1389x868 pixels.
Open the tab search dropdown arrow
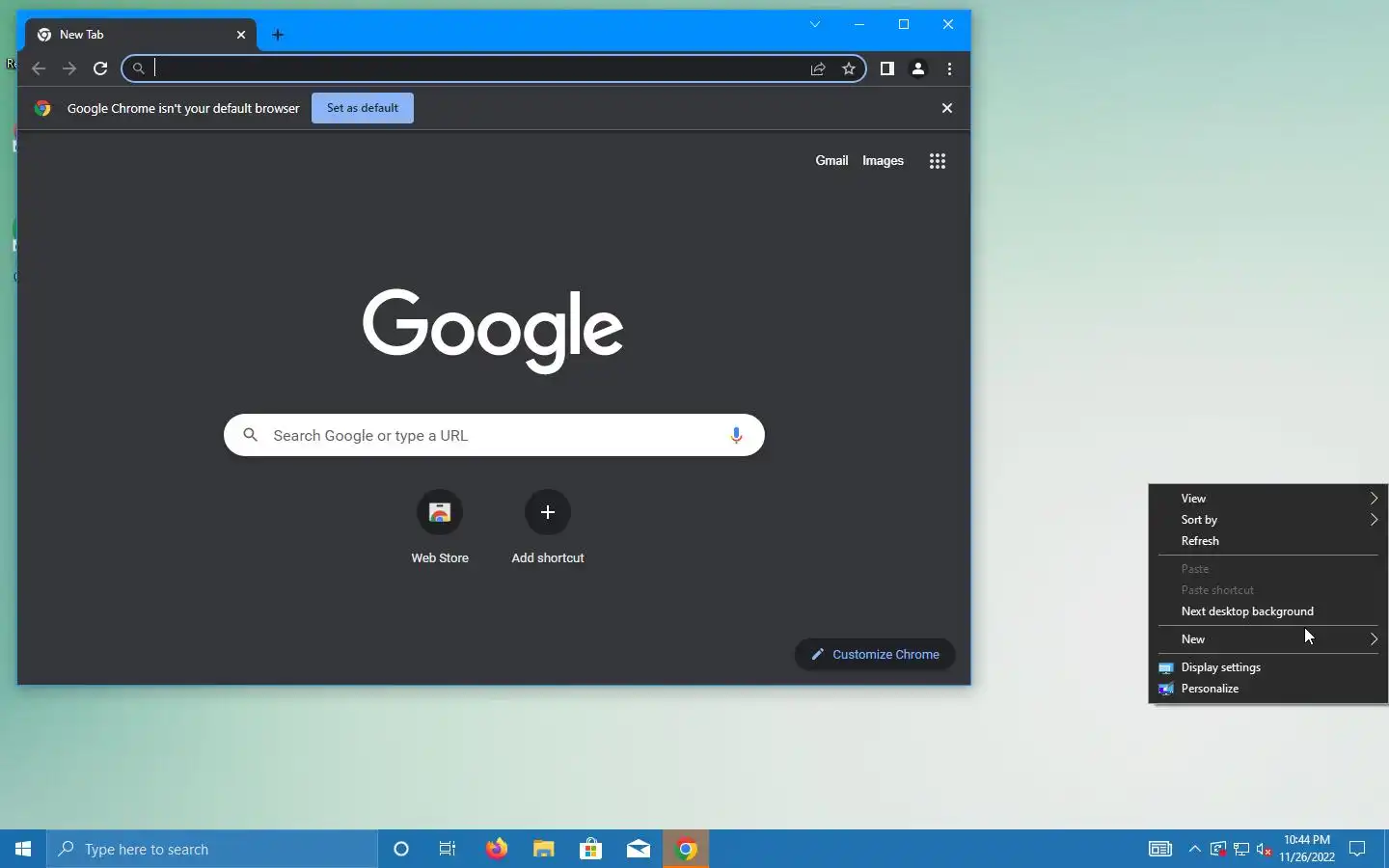815,24
